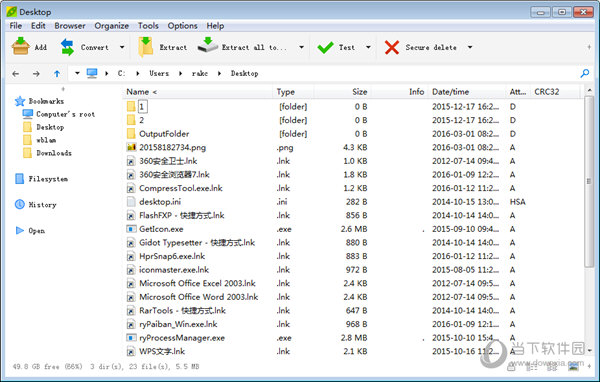600x382 pixels.
Task: Open the Organize menu
Action: [x=111, y=26]
